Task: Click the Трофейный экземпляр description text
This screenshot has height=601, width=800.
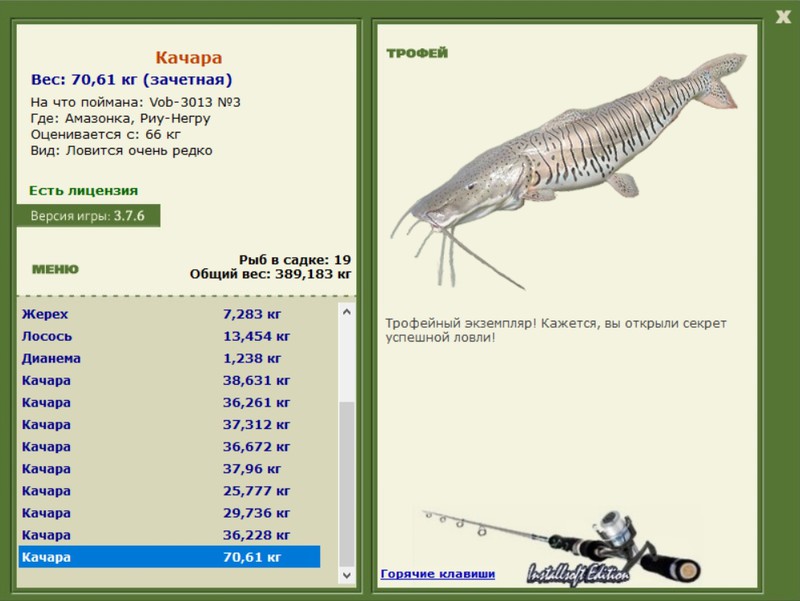Action: [556, 330]
